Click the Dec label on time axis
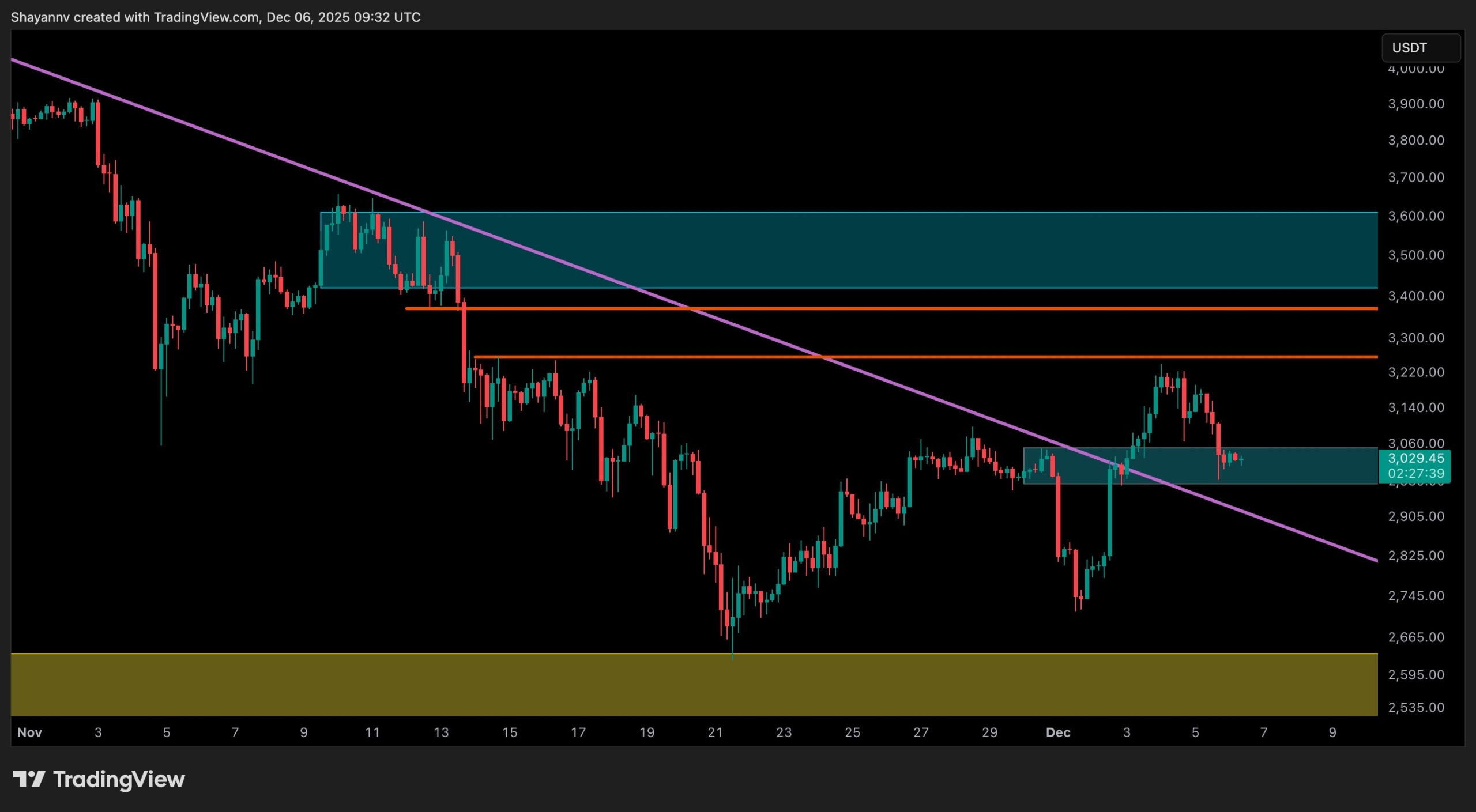This screenshot has width=1476, height=812. point(1058,732)
